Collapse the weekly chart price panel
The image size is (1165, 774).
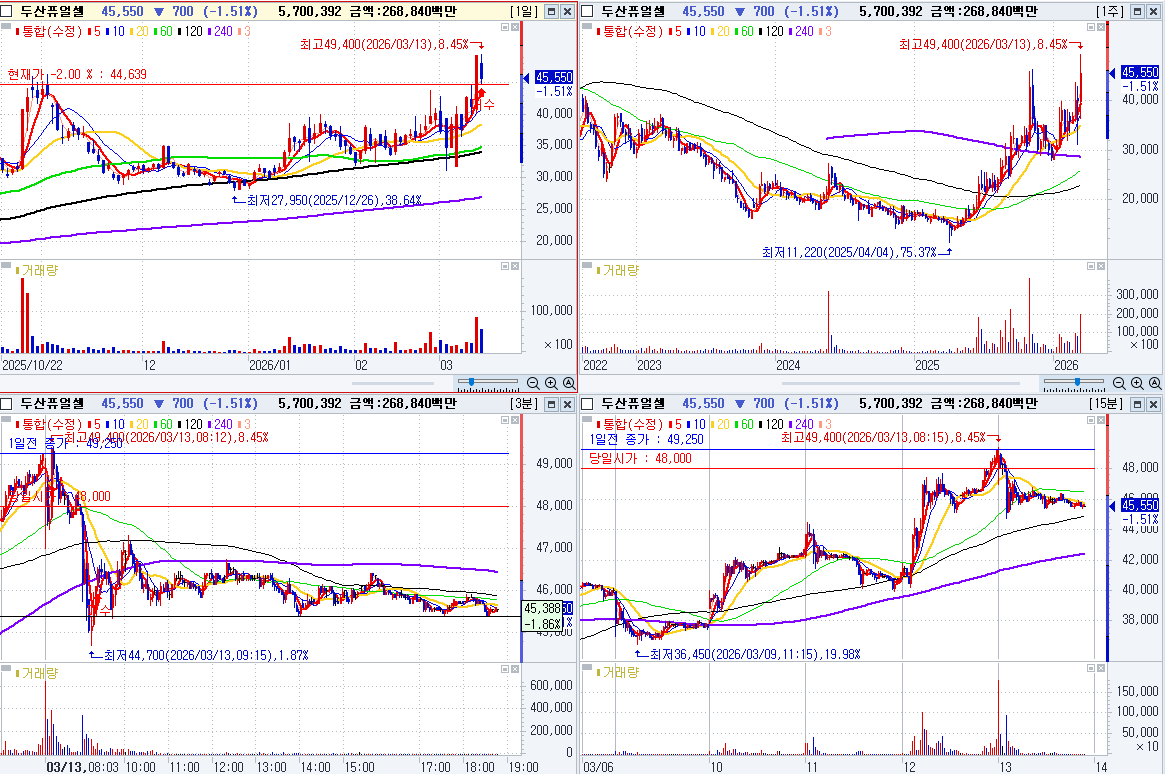point(1091,27)
